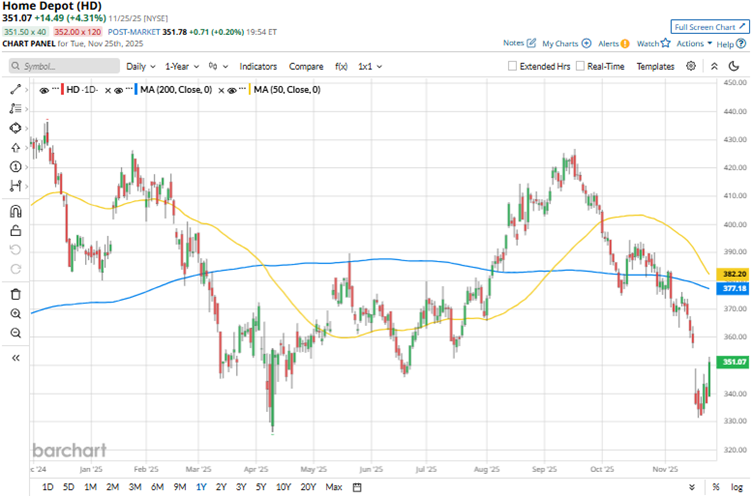Click the magnet snap tool icon
This screenshot has height=496, width=752.
15,212
